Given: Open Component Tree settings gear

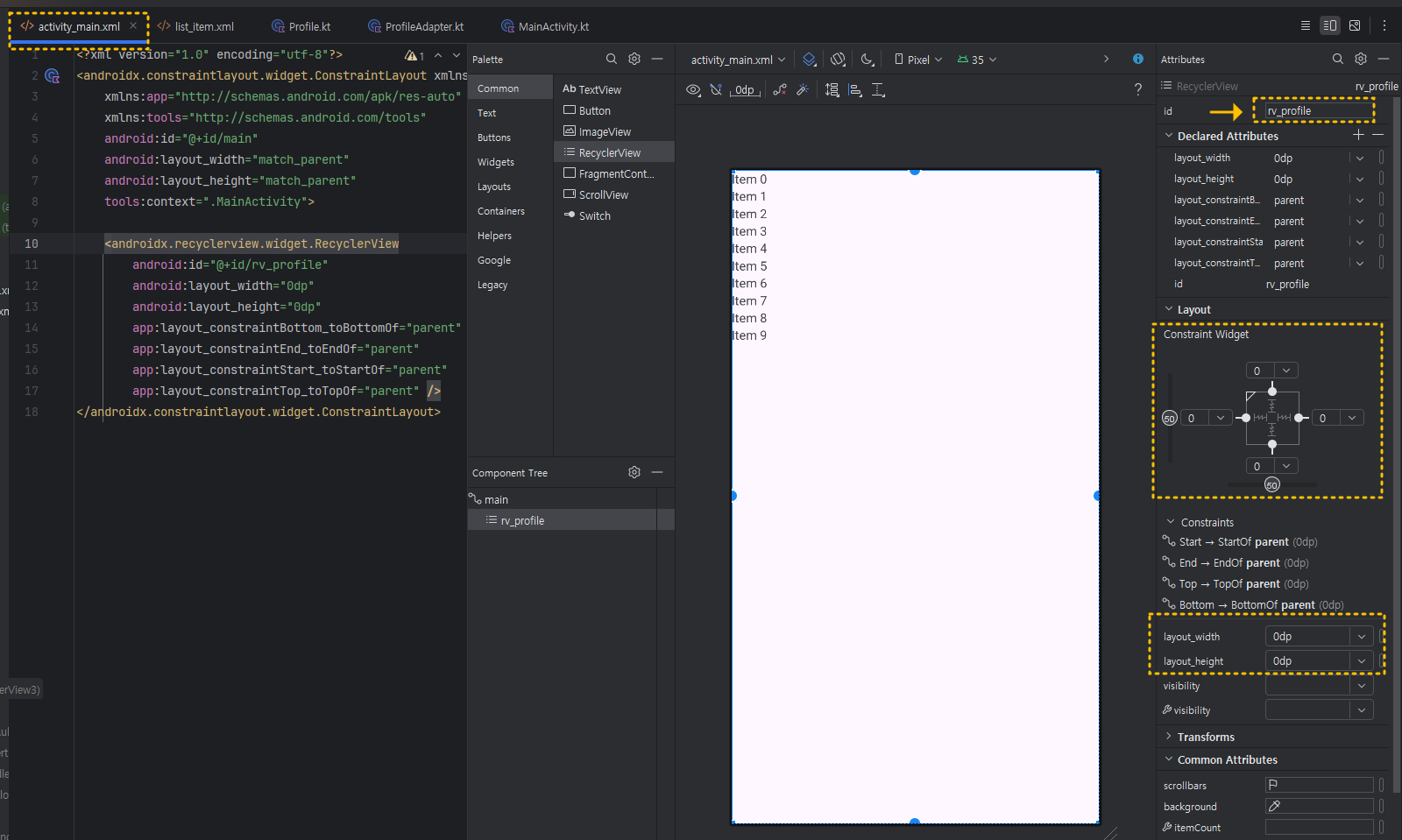Looking at the screenshot, I should (x=634, y=472).
